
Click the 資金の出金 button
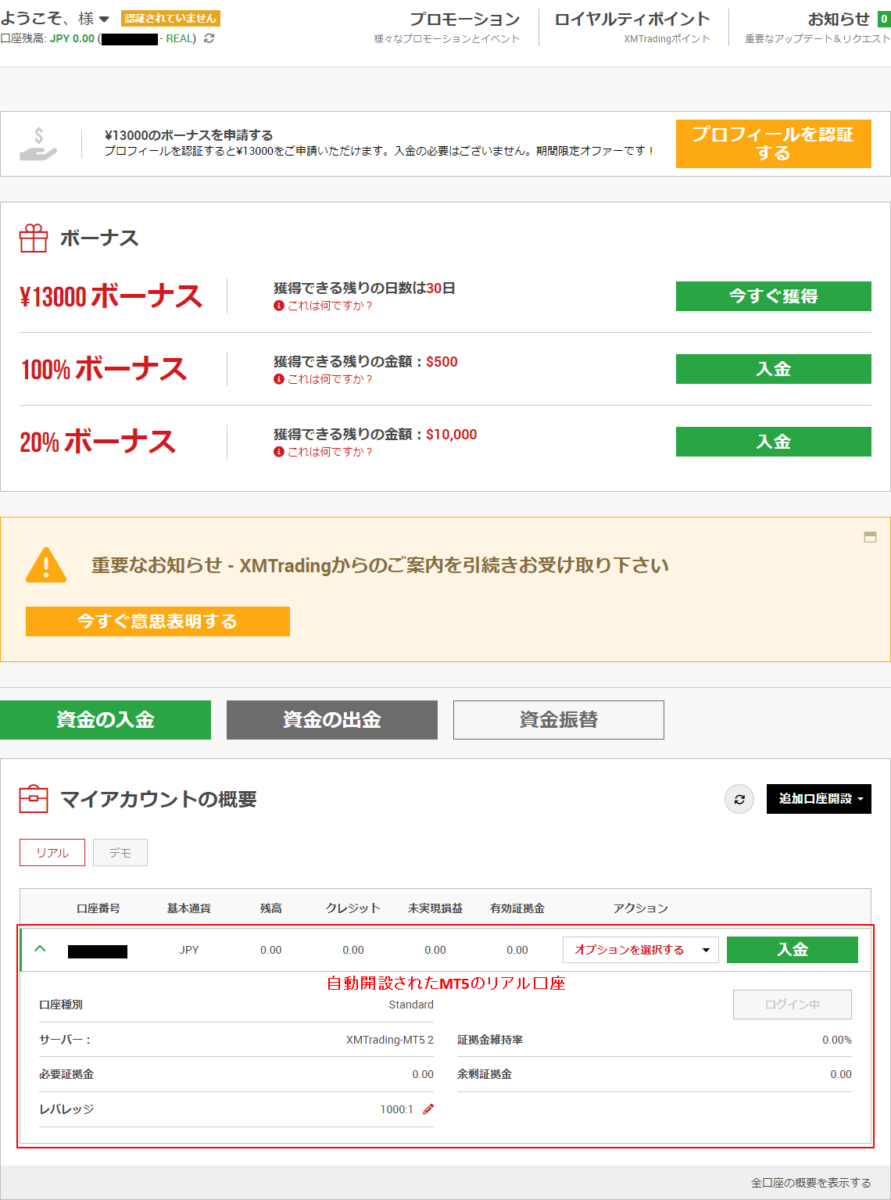point(332,719)
